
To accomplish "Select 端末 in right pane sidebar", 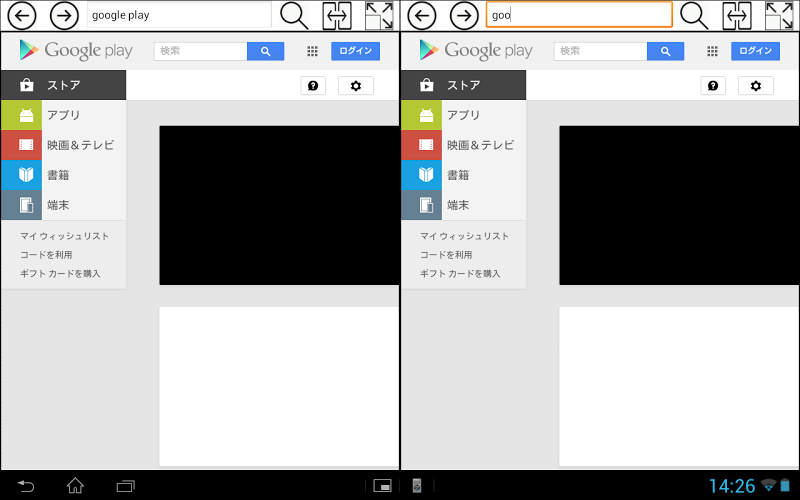I will 463,205.
